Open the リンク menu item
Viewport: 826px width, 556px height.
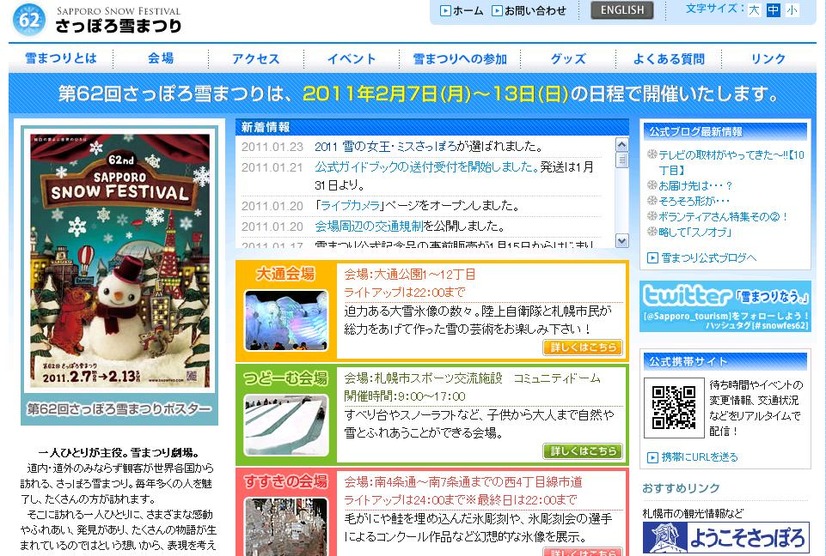[769, 58]
